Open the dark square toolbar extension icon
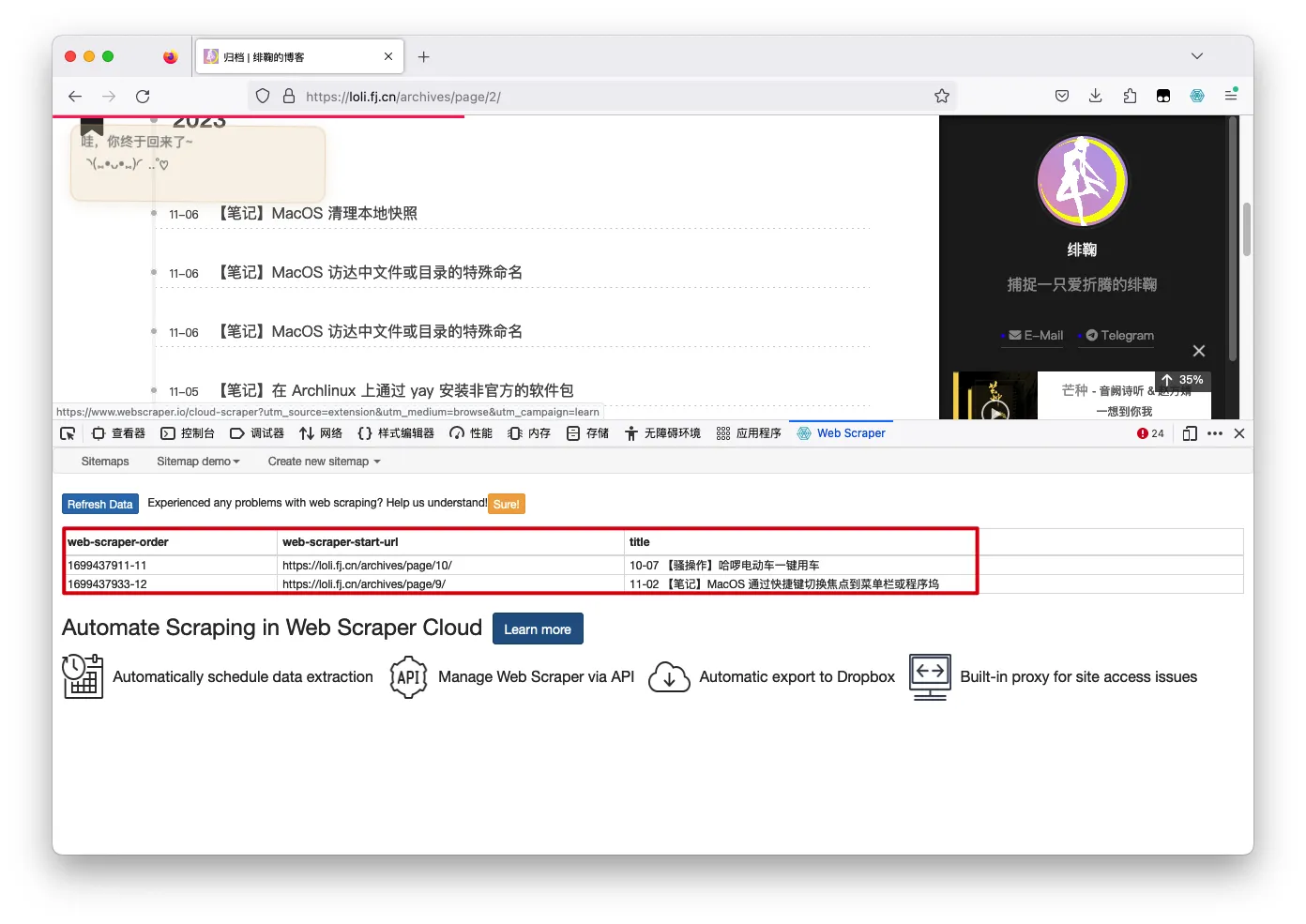Viewport: 1306px width, 924px height. coord(1163,96)
